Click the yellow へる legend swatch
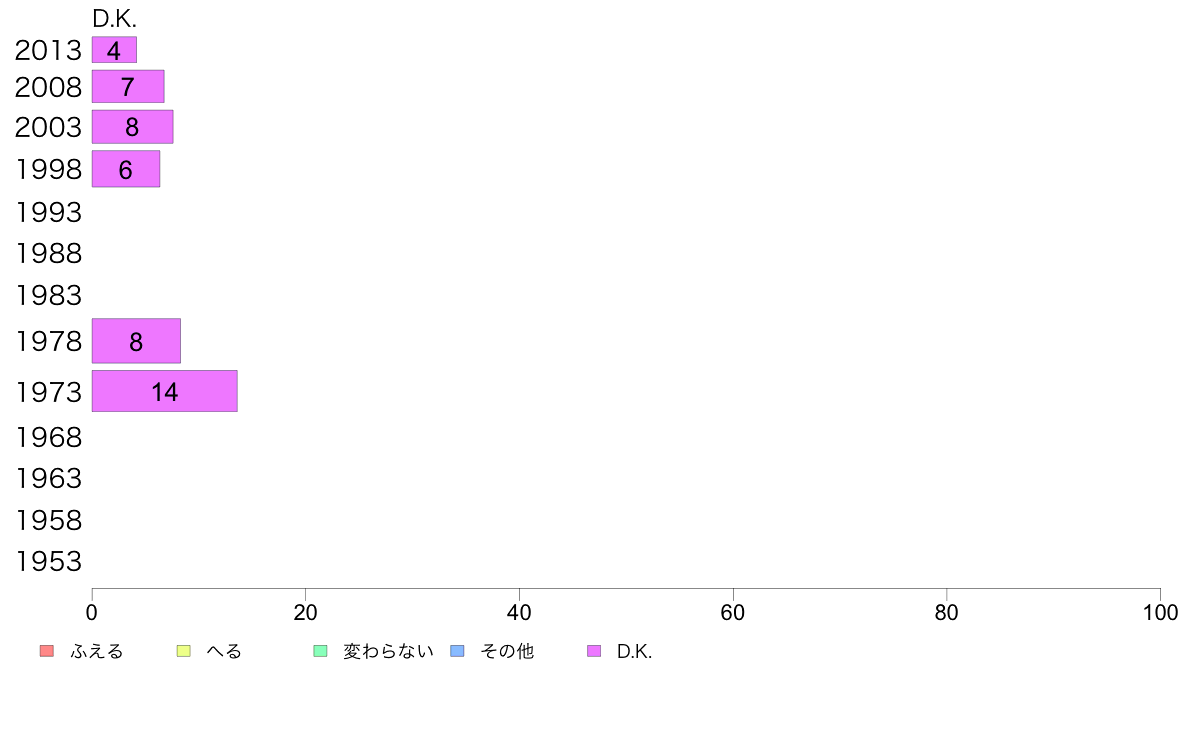The image size is (1188, 736). (183, 651)
